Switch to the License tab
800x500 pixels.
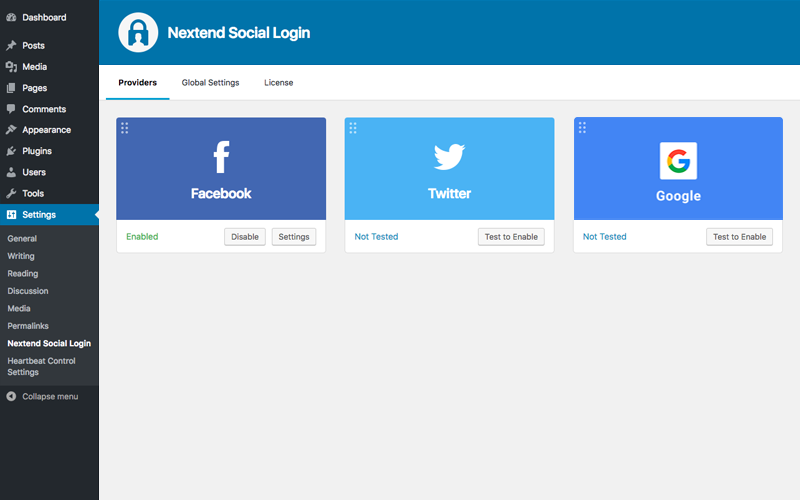[279, 83]
